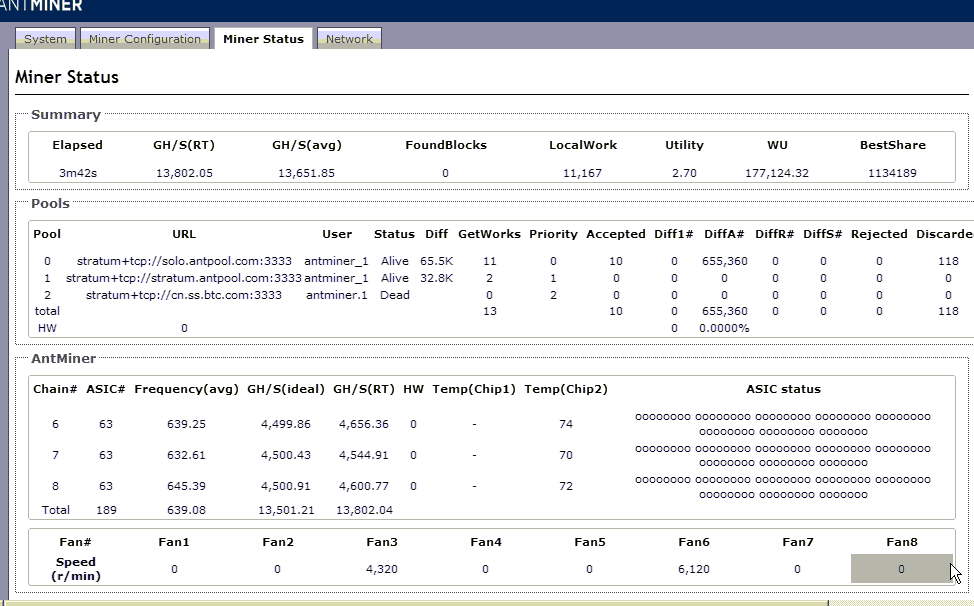This screenshot has width=974, height=606.
Task: Click the Elapsed column header
Action: tap(78, 145)
